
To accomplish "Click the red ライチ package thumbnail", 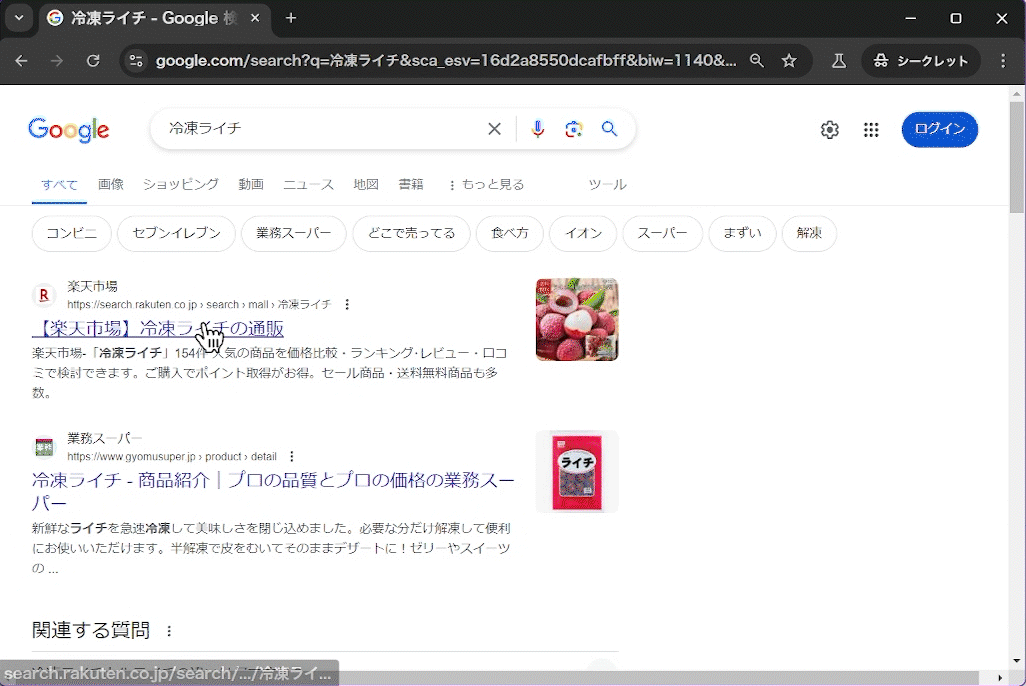I will pos(577,471).
